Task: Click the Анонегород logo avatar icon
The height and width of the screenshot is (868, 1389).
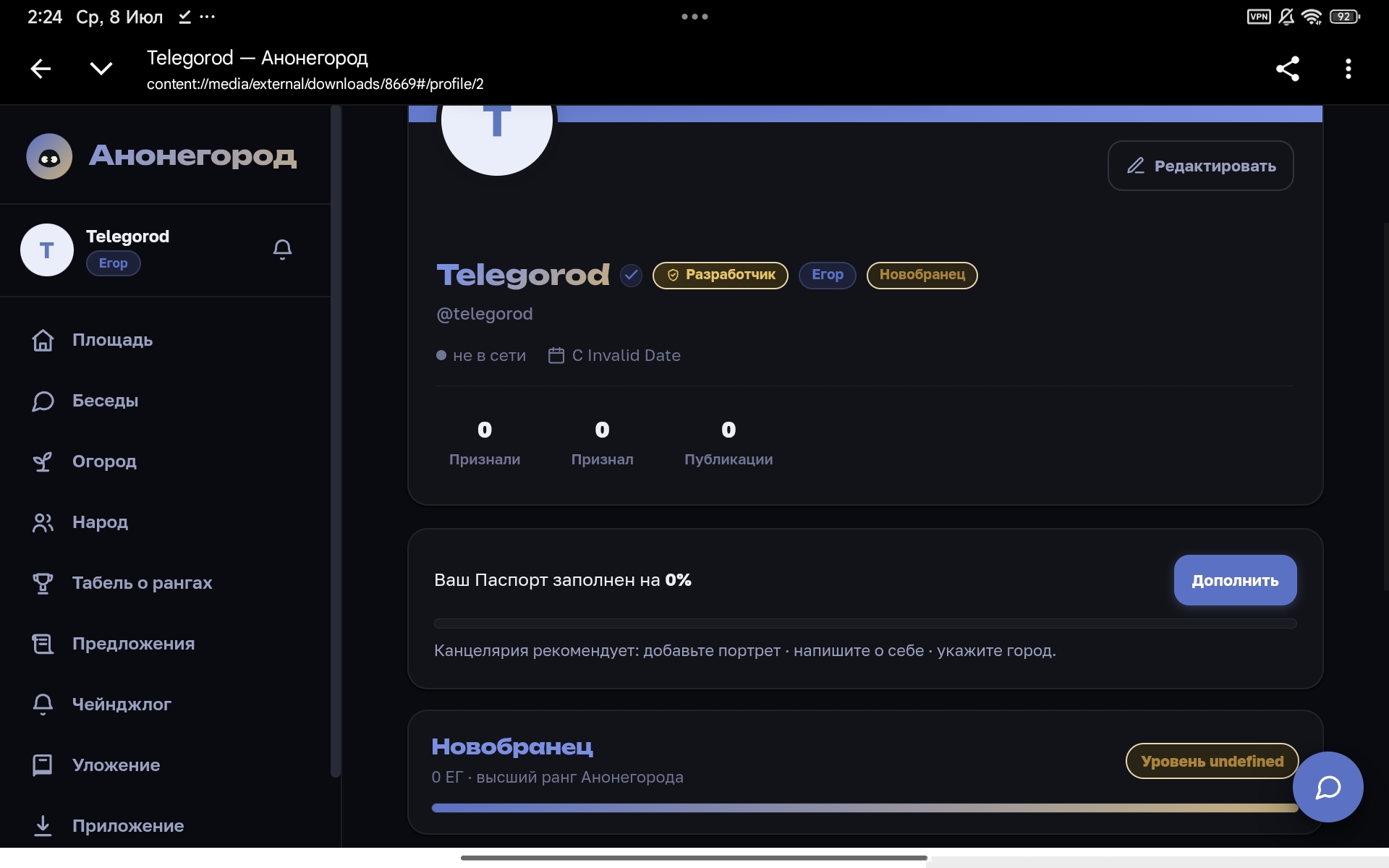Action: pyautogui.click(x=49, y=156)
